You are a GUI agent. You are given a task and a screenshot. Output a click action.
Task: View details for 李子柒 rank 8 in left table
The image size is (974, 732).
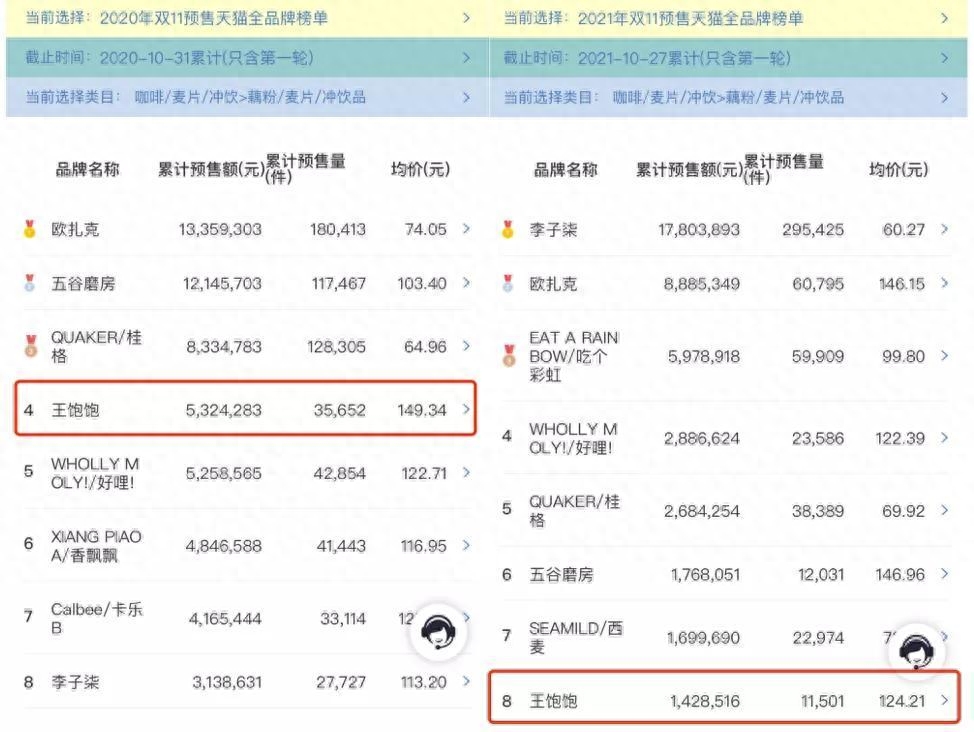466,681
